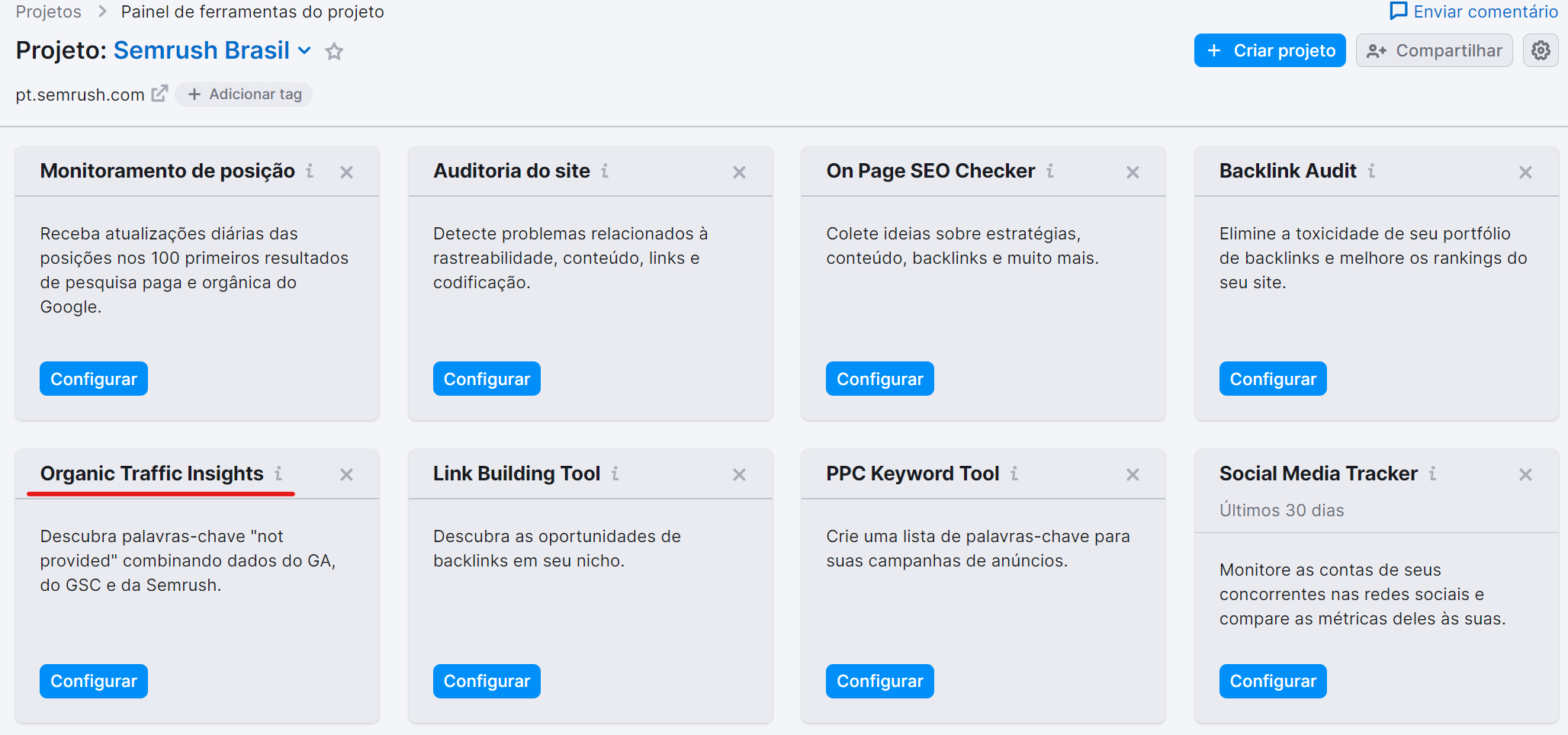This screenshot has width=1568, height=735.
Task: Hide the Link Building Tool card
Action: (x=739, y=473)
